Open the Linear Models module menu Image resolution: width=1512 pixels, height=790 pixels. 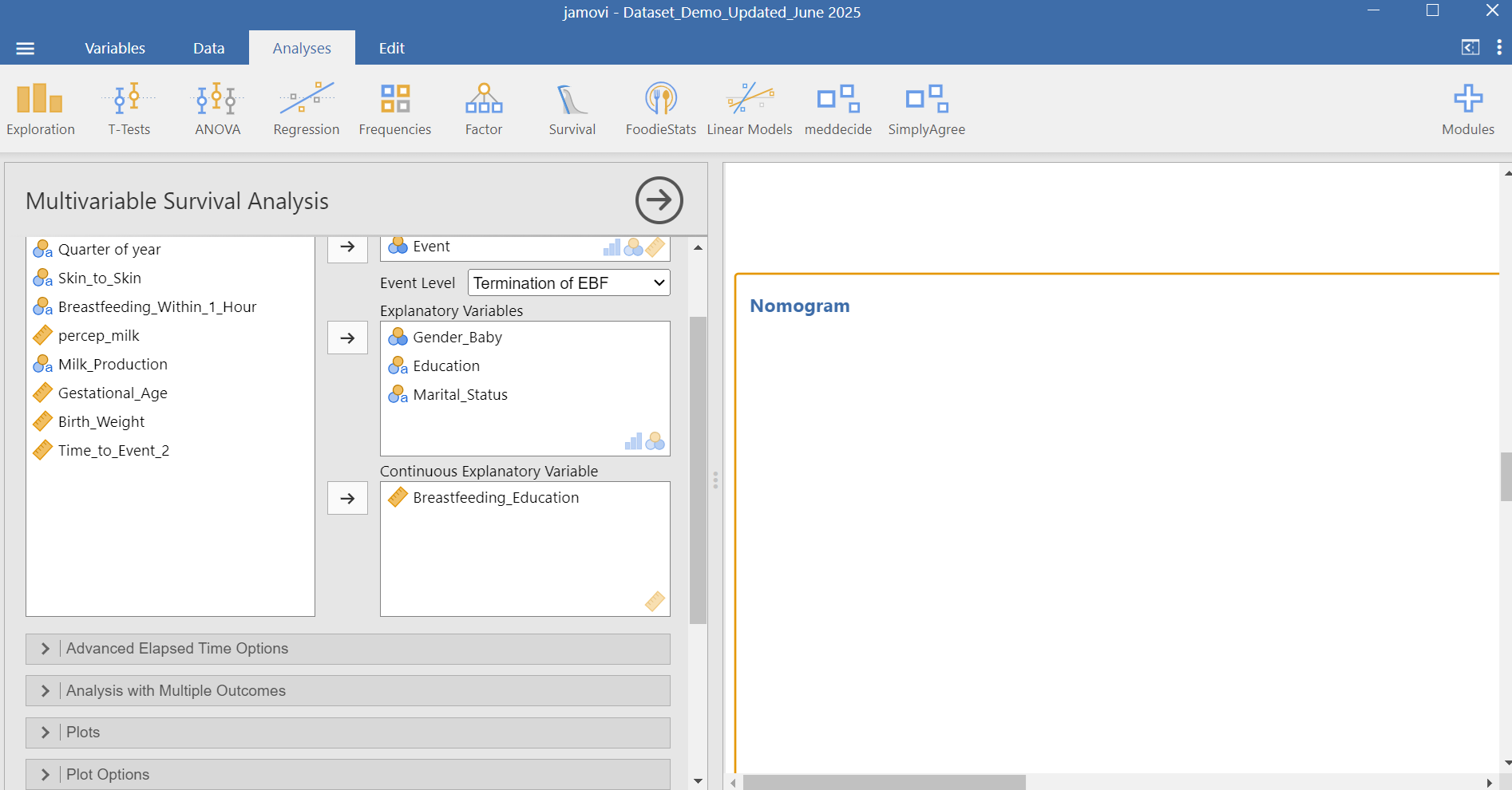(x=750, y=109)
